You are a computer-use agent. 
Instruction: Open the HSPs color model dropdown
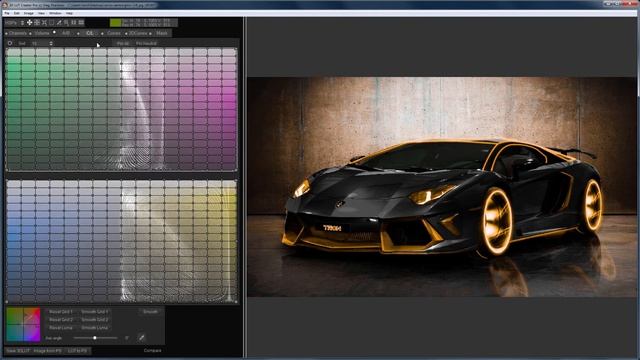[x=16, y=23]
